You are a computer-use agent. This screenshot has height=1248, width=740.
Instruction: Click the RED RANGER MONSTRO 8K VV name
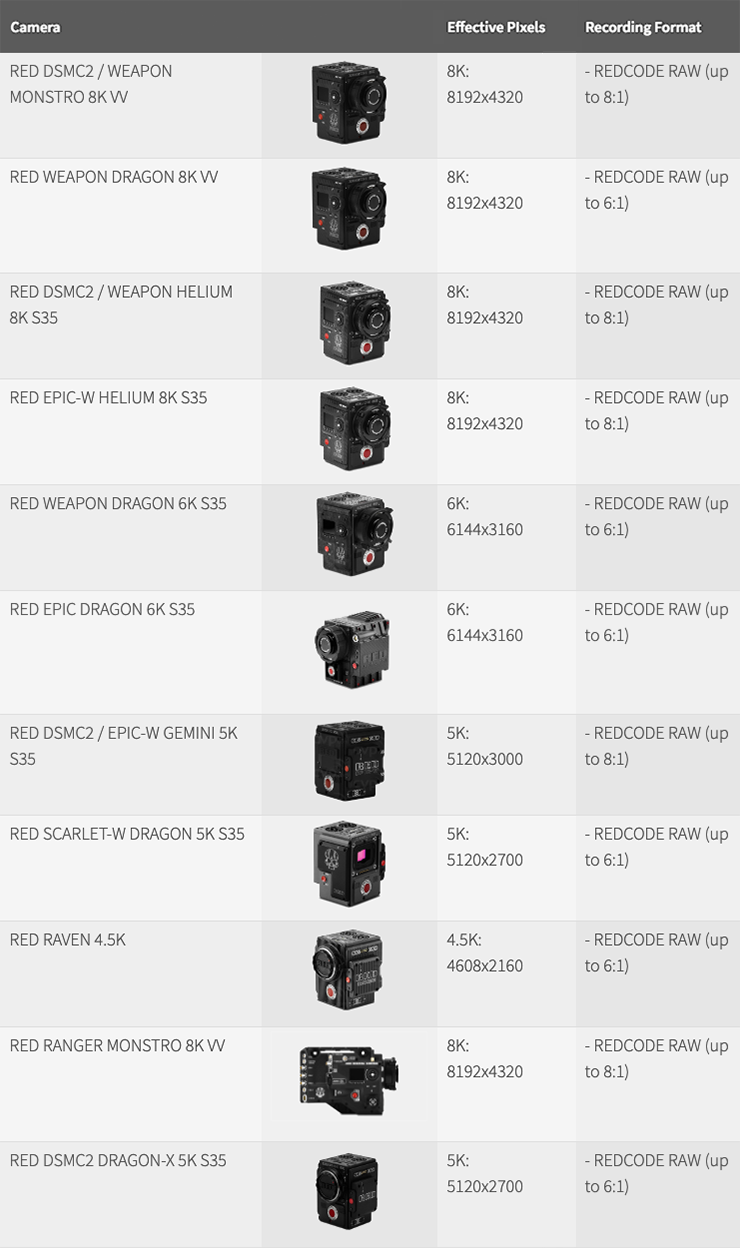[117, 1046]
